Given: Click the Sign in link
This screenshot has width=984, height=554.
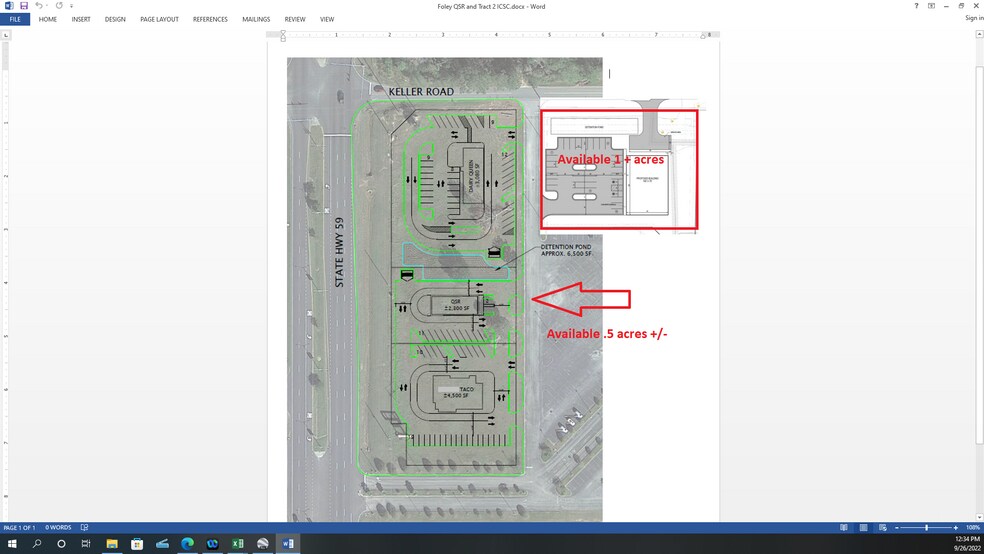Looking at the screenshot, I should tap(973, 19).
